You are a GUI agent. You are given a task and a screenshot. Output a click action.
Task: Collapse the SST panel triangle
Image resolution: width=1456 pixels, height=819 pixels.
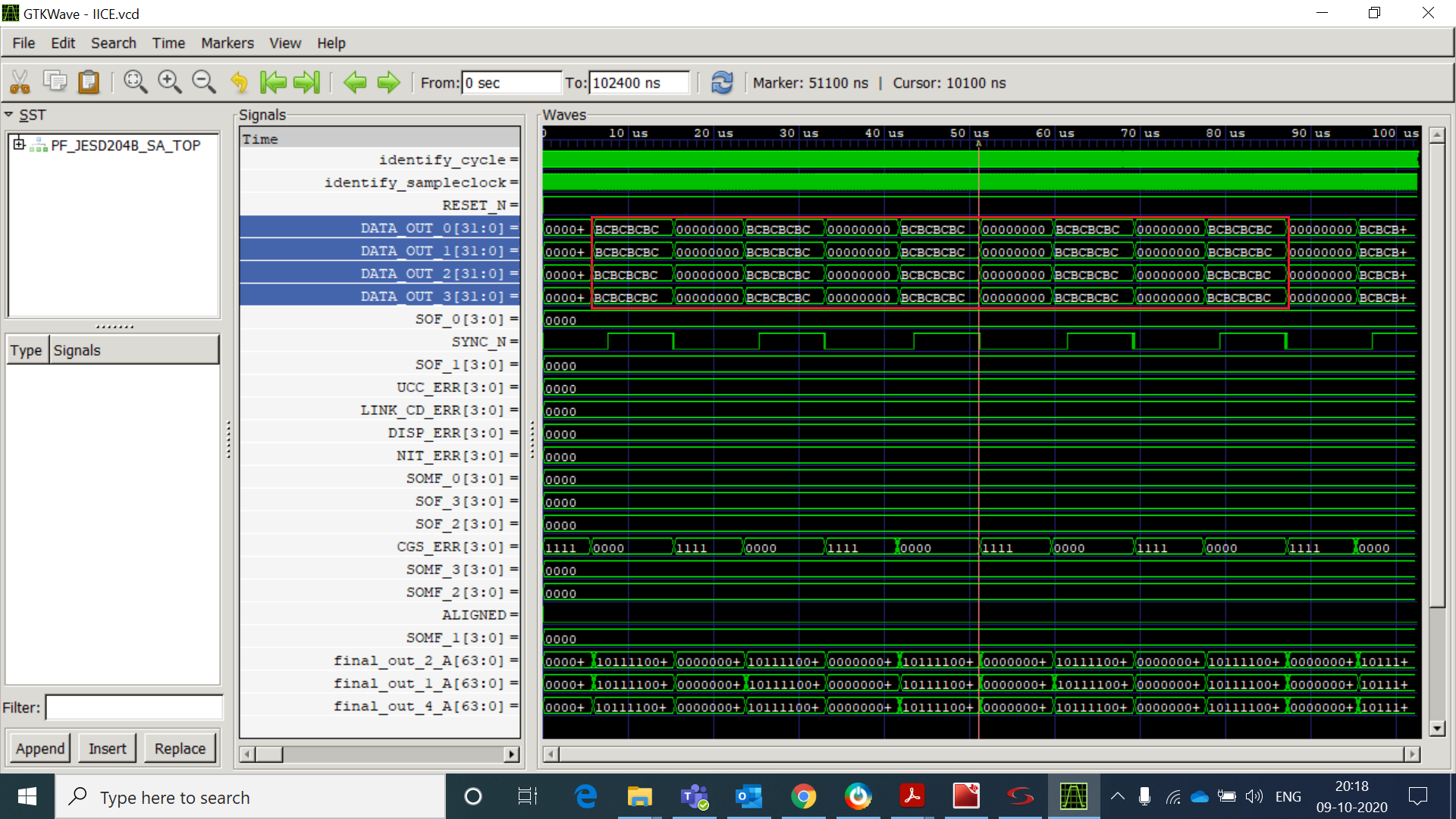point(9,115)
